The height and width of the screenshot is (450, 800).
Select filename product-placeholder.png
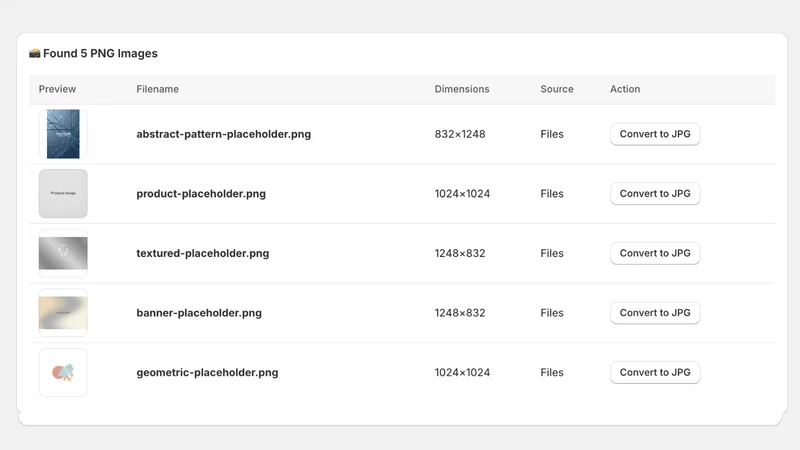(201, 194)
